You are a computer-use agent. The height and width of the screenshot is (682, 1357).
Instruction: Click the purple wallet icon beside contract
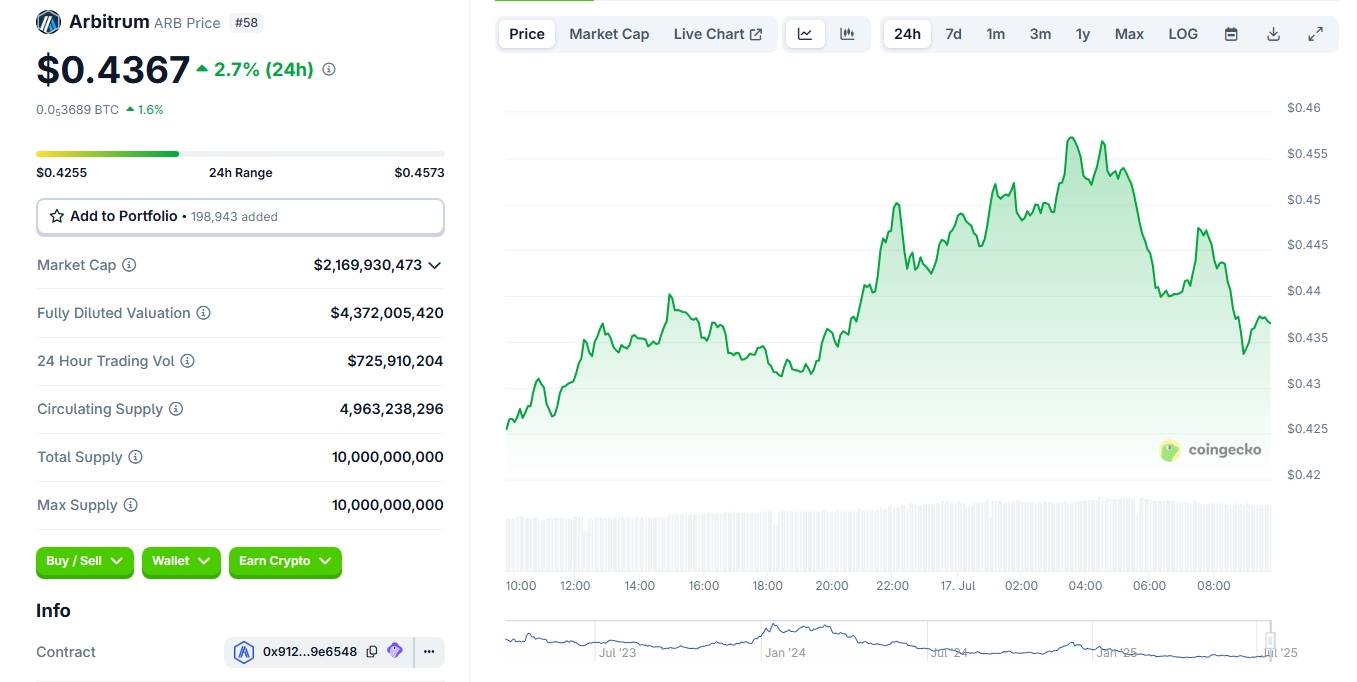[x=395, y=651]
